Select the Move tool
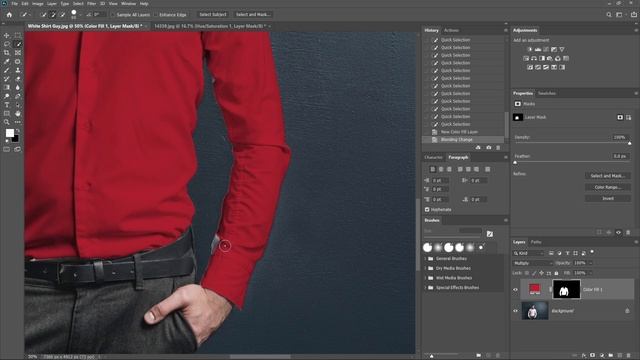This screenshot has width=640, height=360. [7, 36]
